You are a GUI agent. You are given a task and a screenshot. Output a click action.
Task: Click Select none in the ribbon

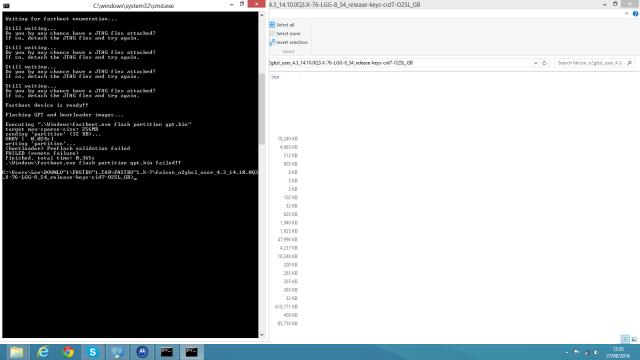click(x=284, y=33)
